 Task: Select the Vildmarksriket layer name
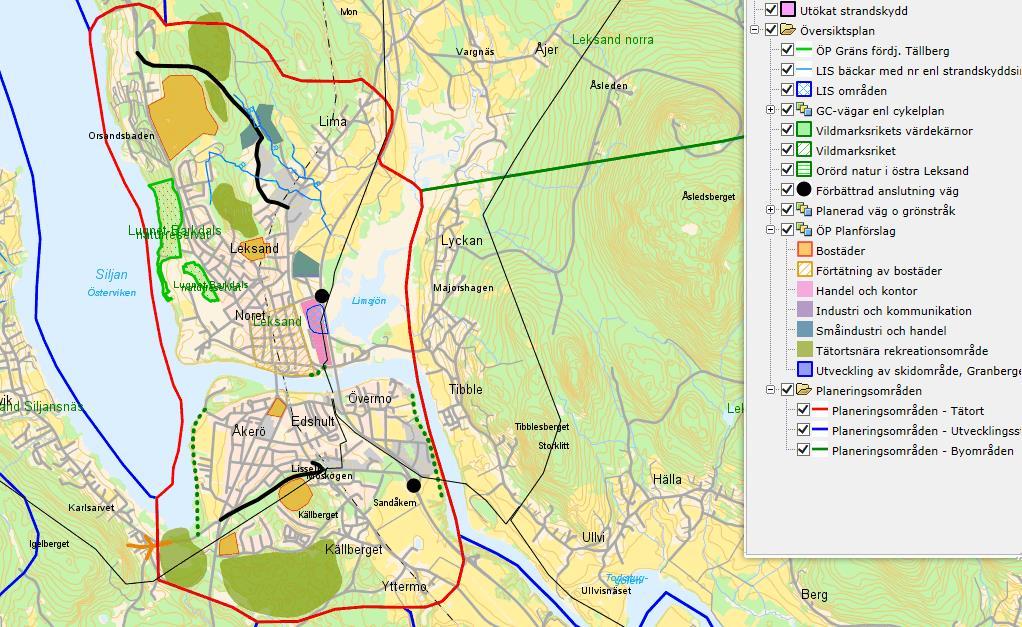click(x=856, y=151)
